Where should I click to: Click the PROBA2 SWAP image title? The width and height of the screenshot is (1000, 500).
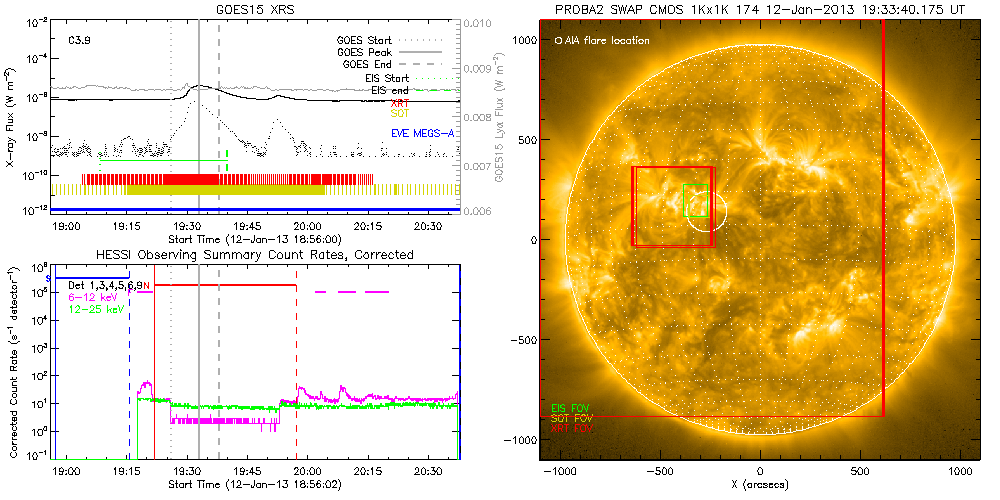[x=760, y=8]
